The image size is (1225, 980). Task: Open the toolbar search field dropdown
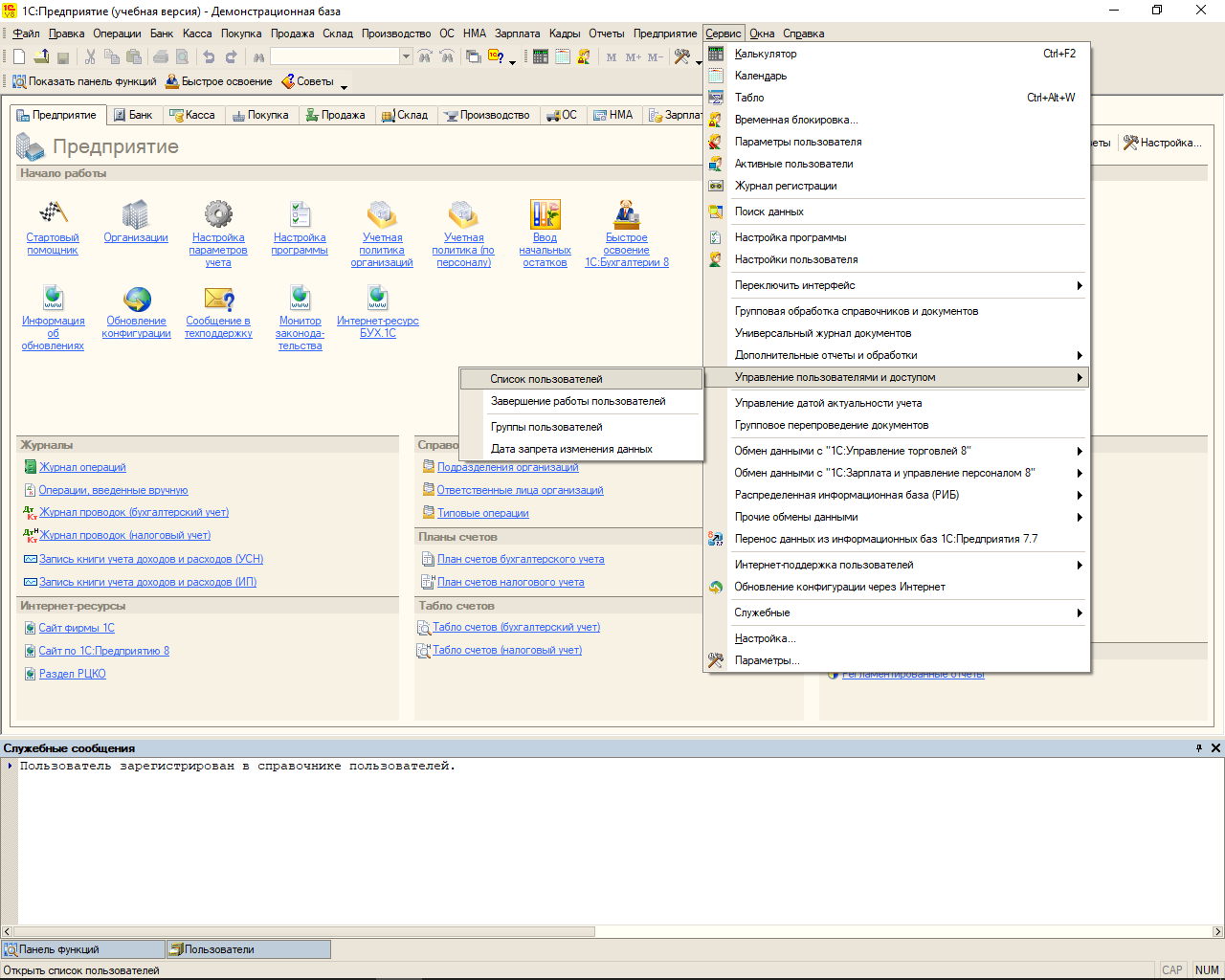tap(406, 57)
